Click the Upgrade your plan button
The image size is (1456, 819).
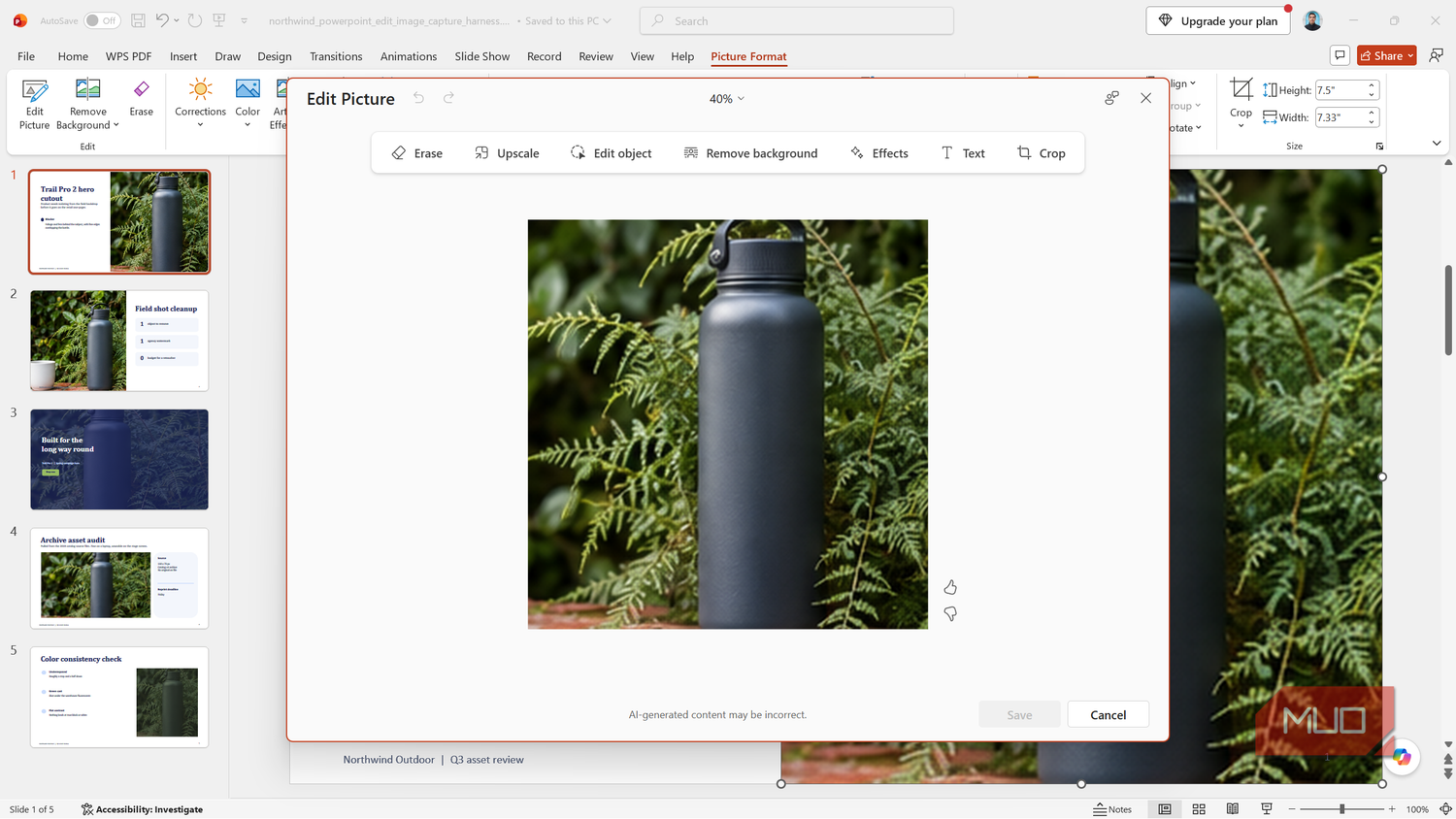(1218, 20)
